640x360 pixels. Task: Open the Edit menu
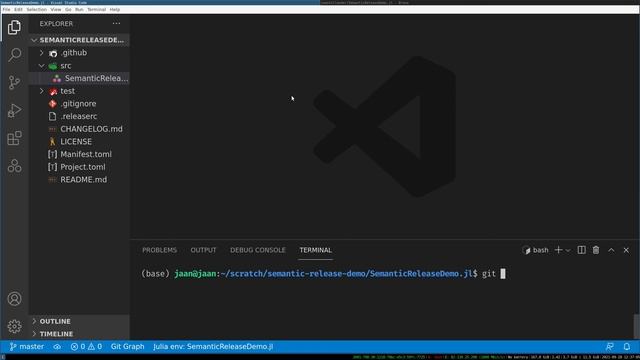(x=18, y=9)
